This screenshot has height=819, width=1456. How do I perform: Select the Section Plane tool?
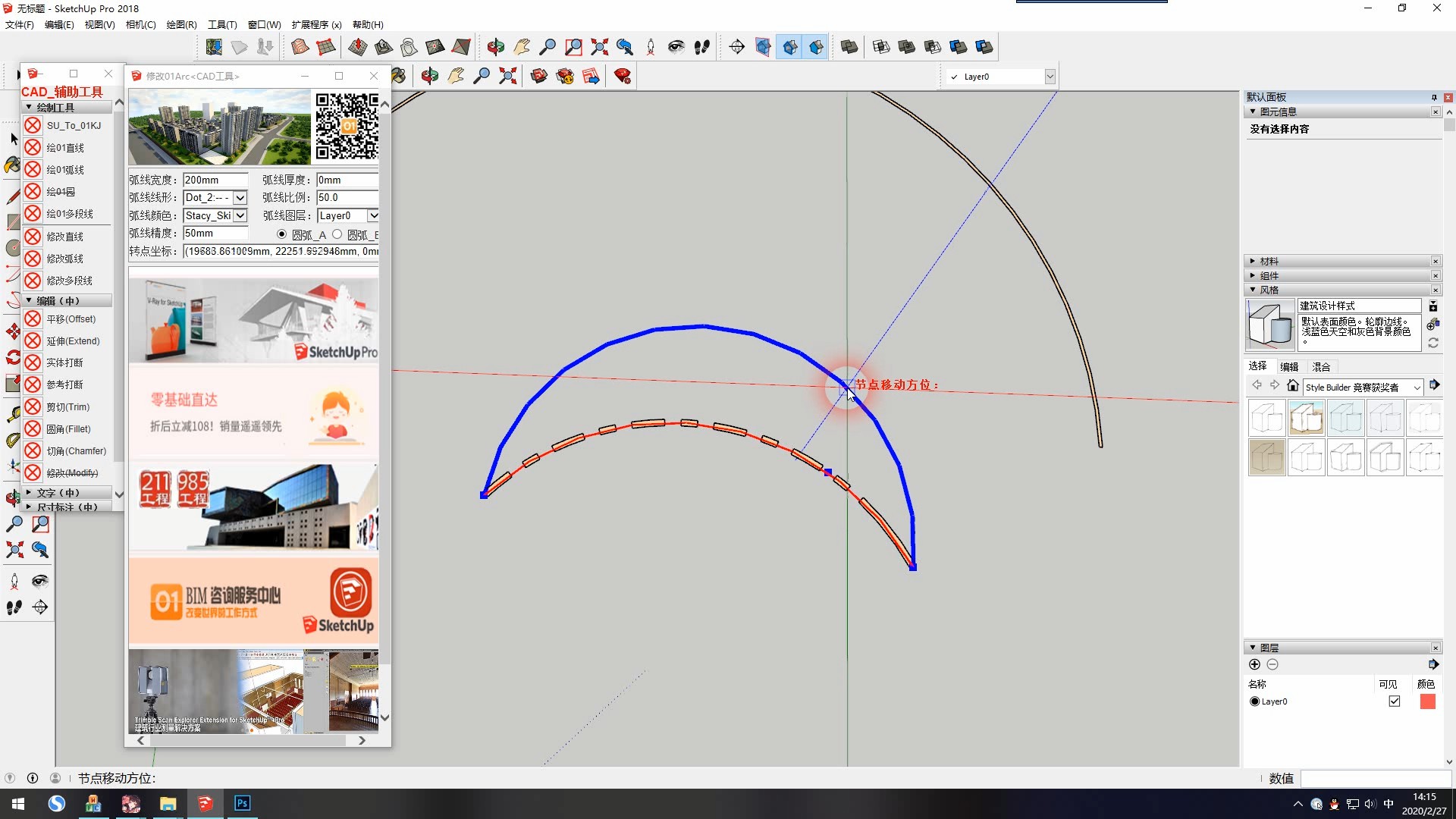[x=737, y=47]
